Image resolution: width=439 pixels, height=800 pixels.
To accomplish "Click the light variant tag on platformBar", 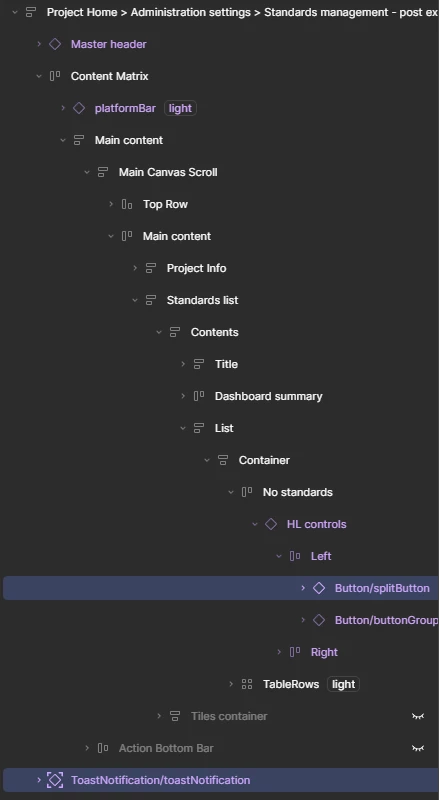I will tap(180, 108).
